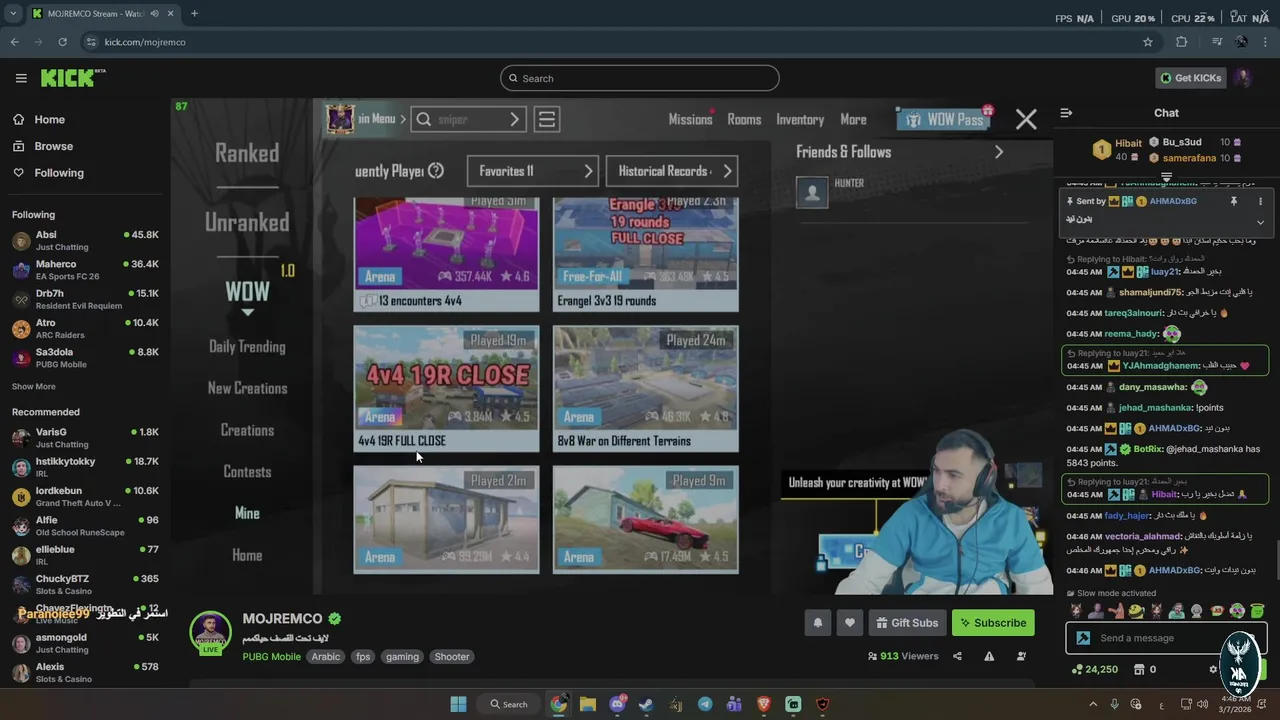
Task: Open browser extensions puzzle icon
Action: pos(1182,42)
